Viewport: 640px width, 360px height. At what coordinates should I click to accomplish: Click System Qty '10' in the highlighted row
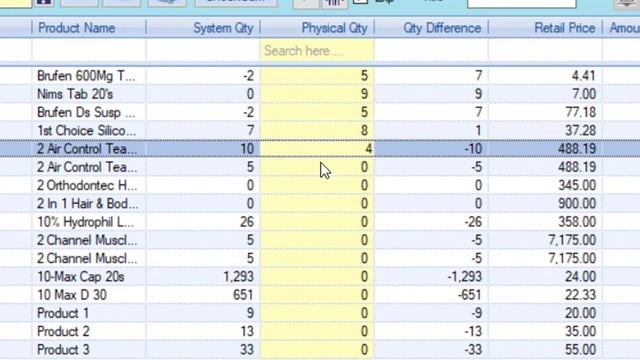(x=203, y=149)
